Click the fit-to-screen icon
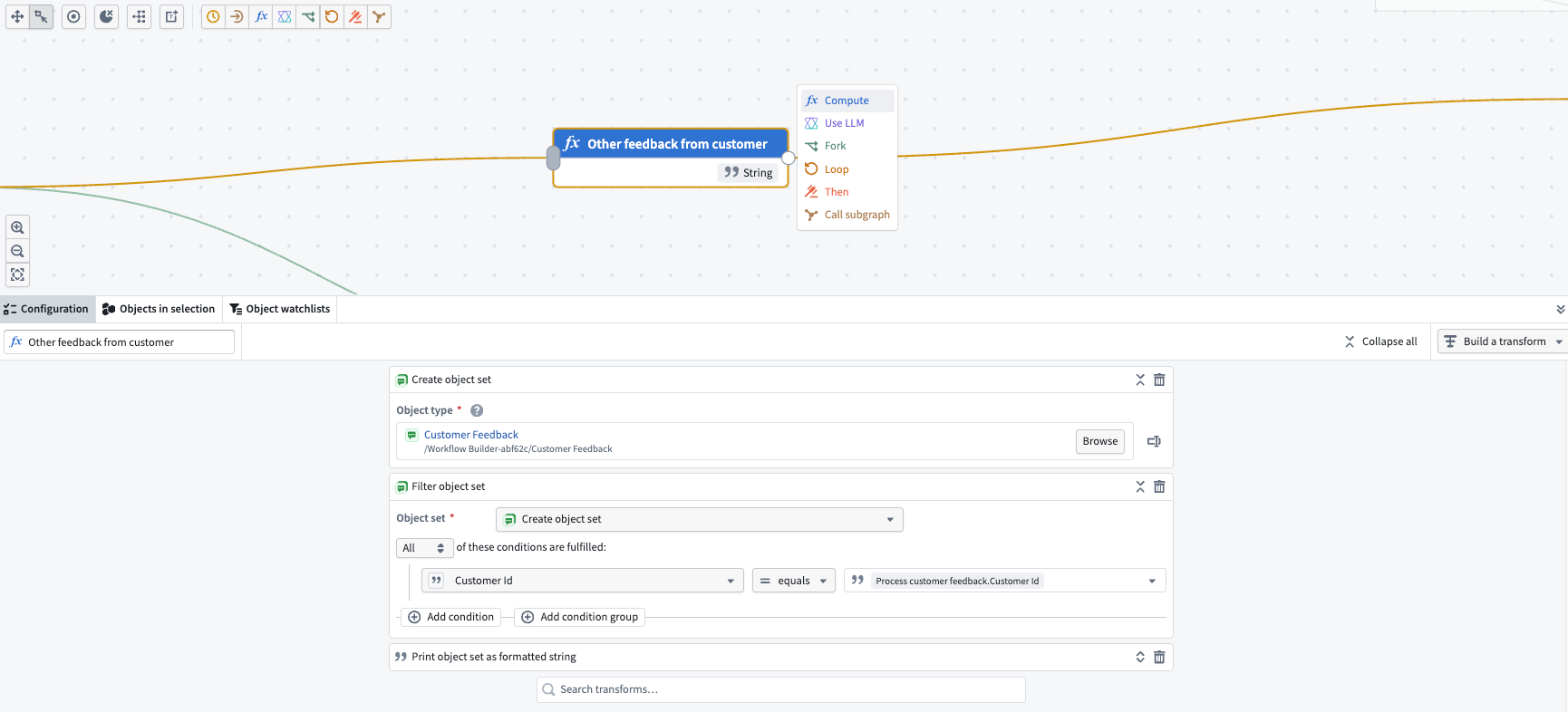The height and width of the screenshot is (712, 1568). click(17, 274)
